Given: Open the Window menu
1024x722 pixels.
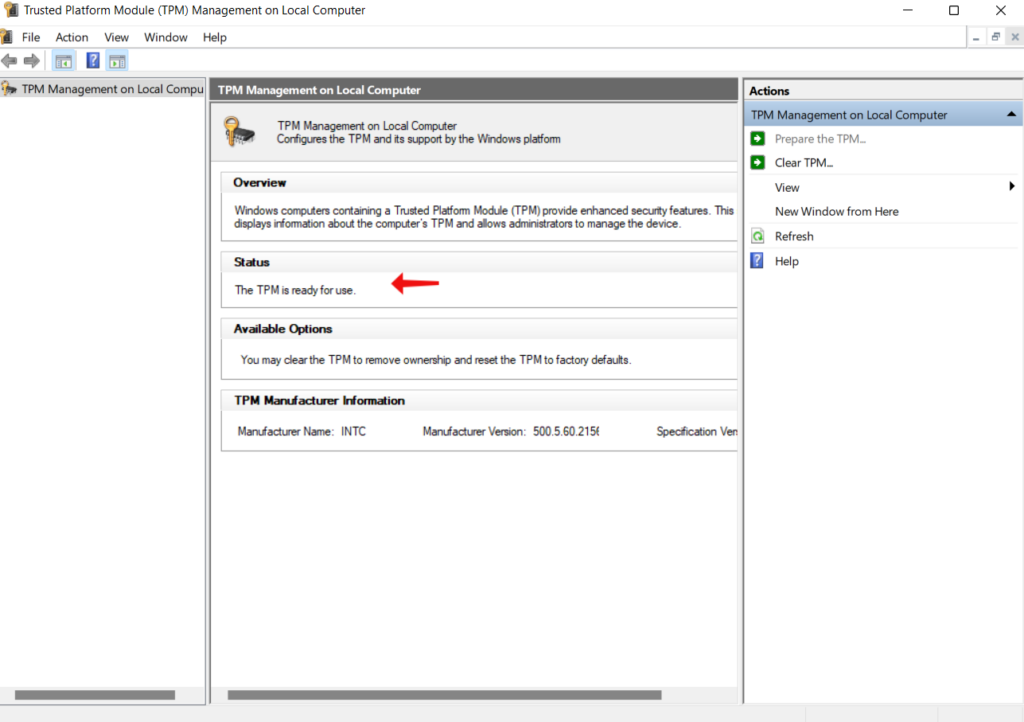Looking at the screenshot, I should [165, 37].
